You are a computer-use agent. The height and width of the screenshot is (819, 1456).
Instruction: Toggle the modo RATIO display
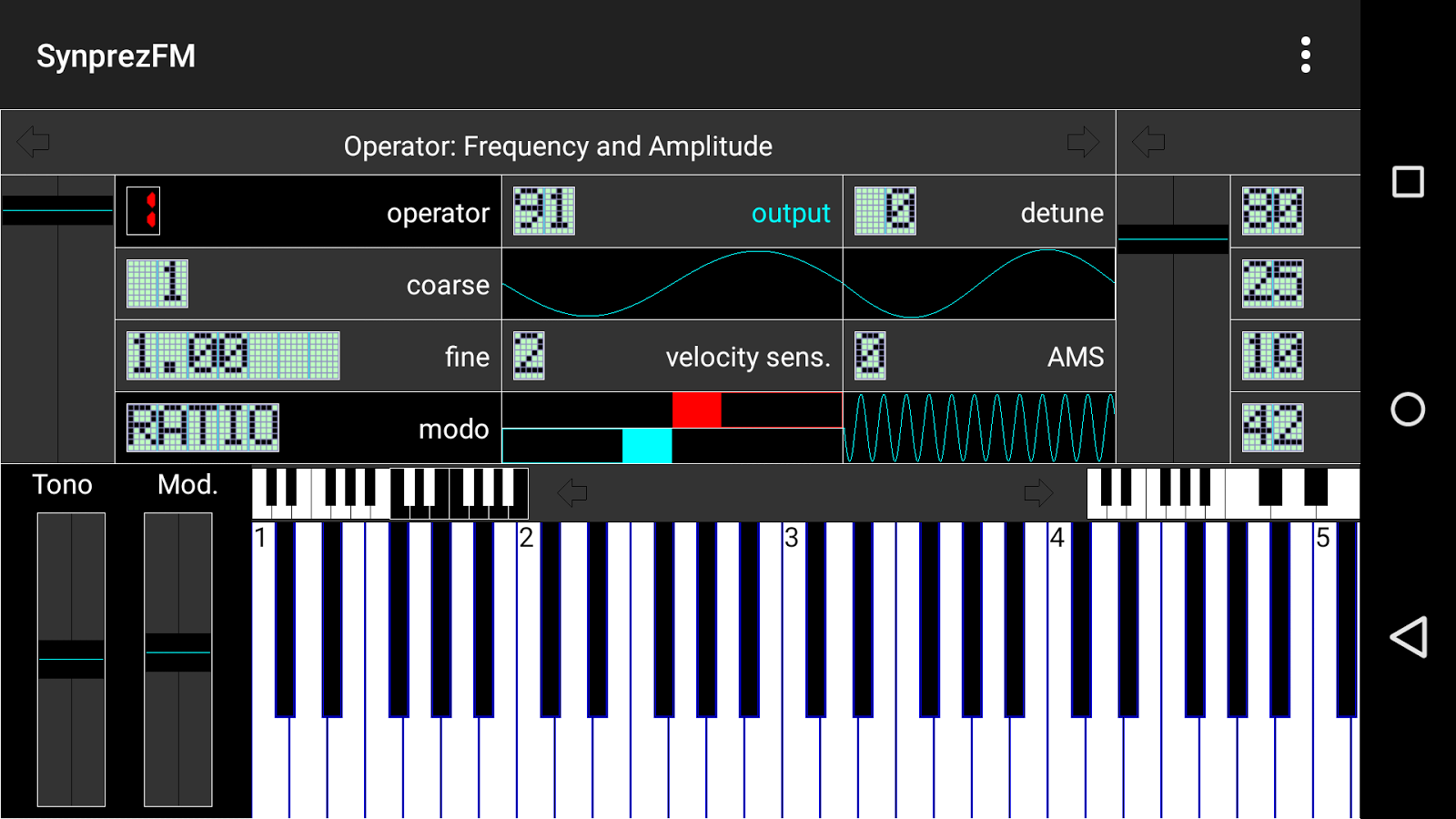click(x=203, y=428)
